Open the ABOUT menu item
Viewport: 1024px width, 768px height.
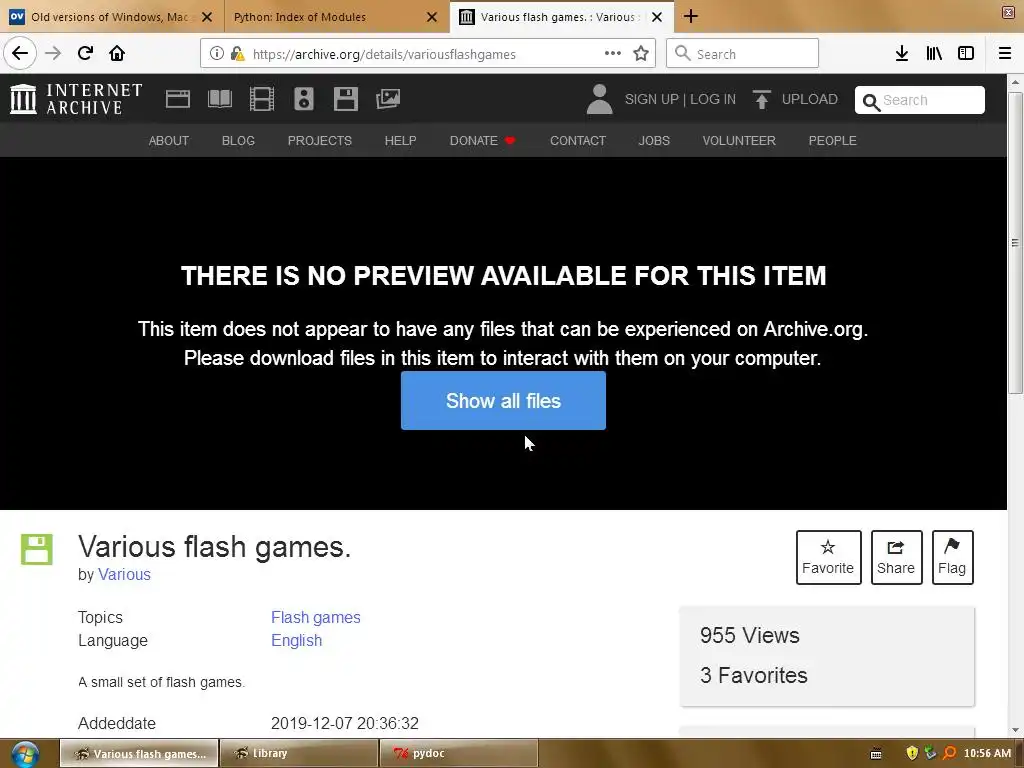pos(168,140)
